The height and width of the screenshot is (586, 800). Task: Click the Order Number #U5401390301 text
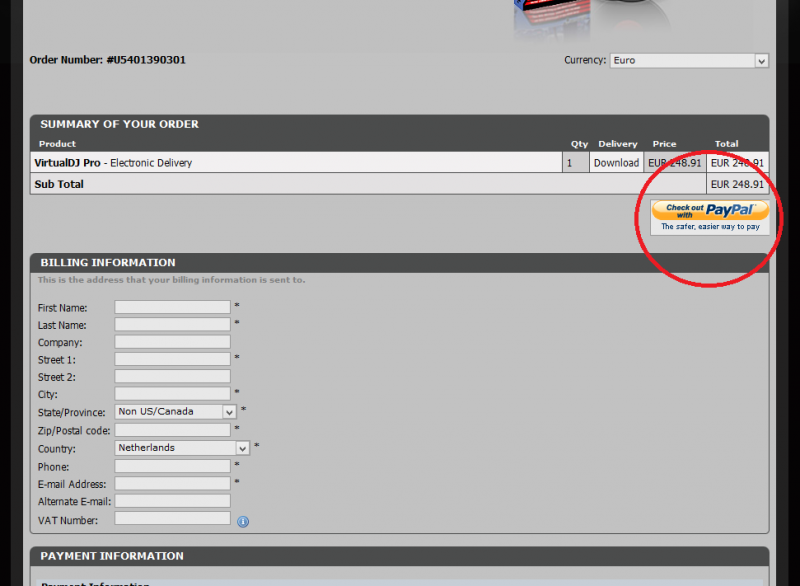tap(108, 60)
